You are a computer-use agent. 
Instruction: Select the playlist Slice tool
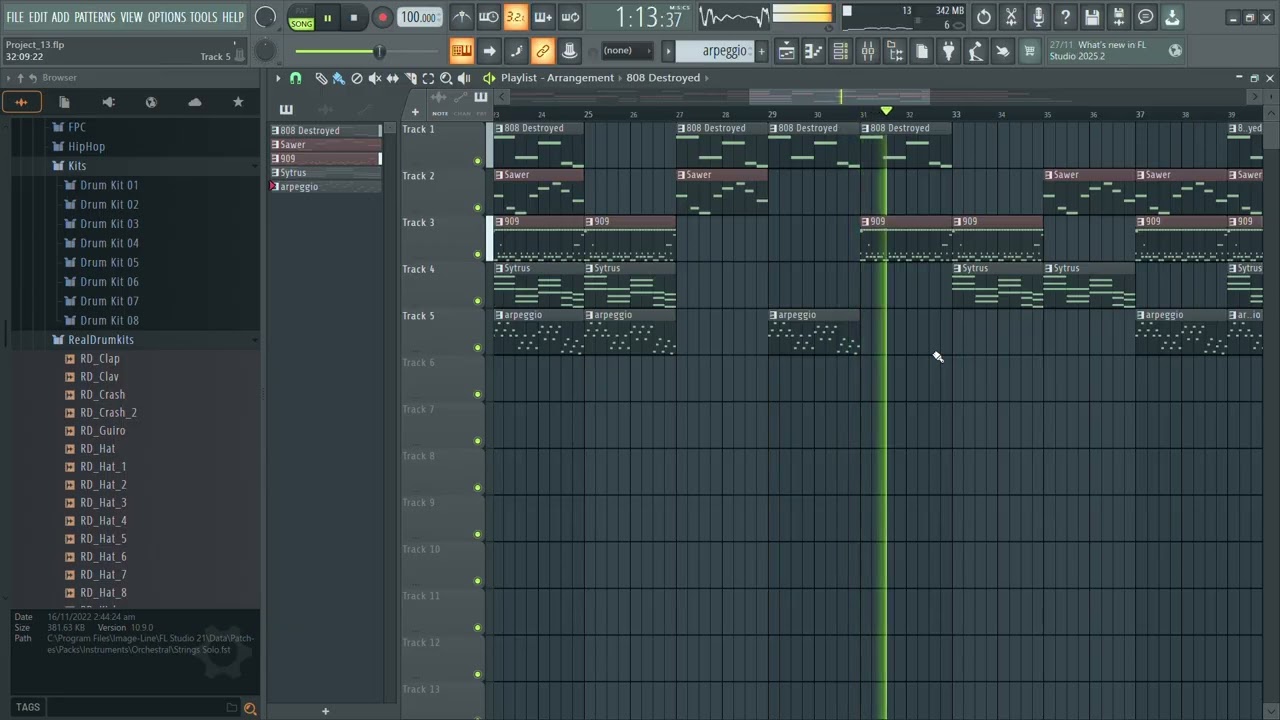[411, 78]
